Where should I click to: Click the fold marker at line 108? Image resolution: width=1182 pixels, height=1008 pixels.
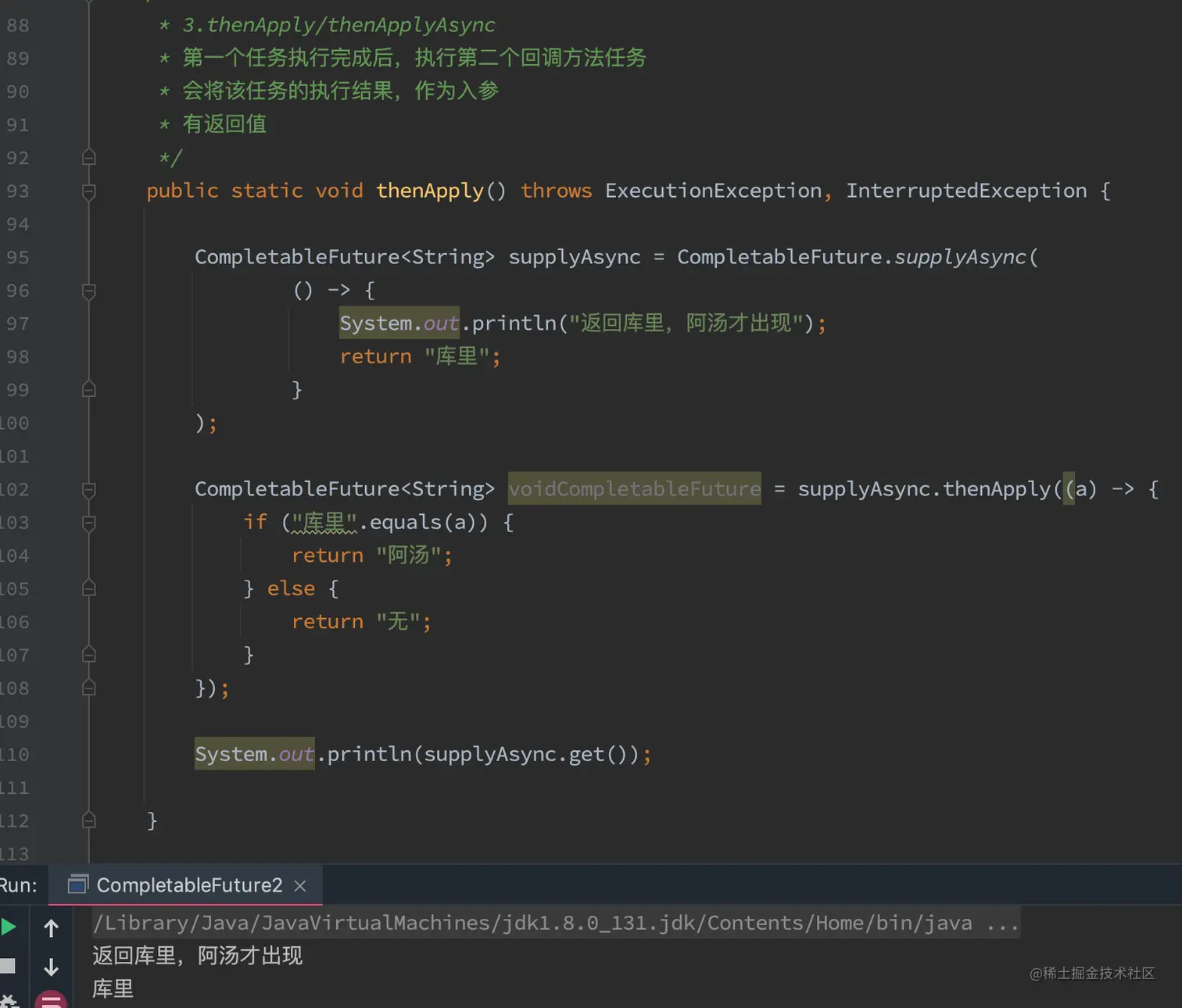[x=89, y=688]
